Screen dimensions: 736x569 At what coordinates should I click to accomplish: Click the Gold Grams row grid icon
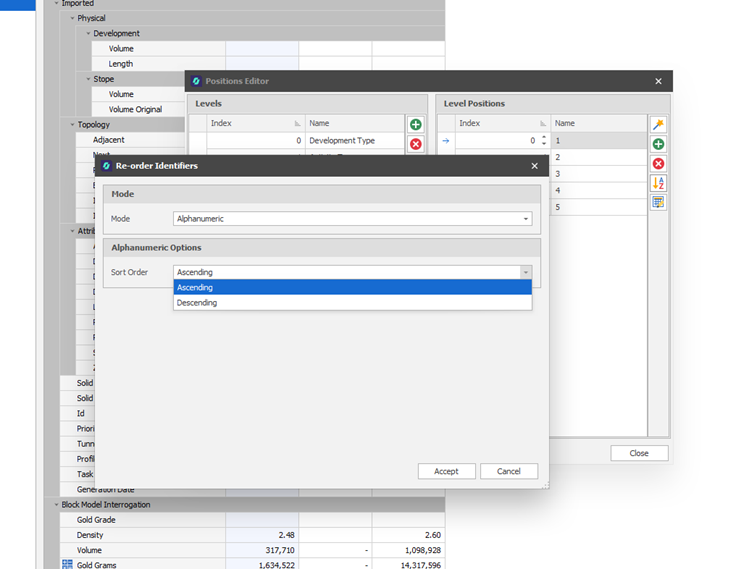click(67, 565)
